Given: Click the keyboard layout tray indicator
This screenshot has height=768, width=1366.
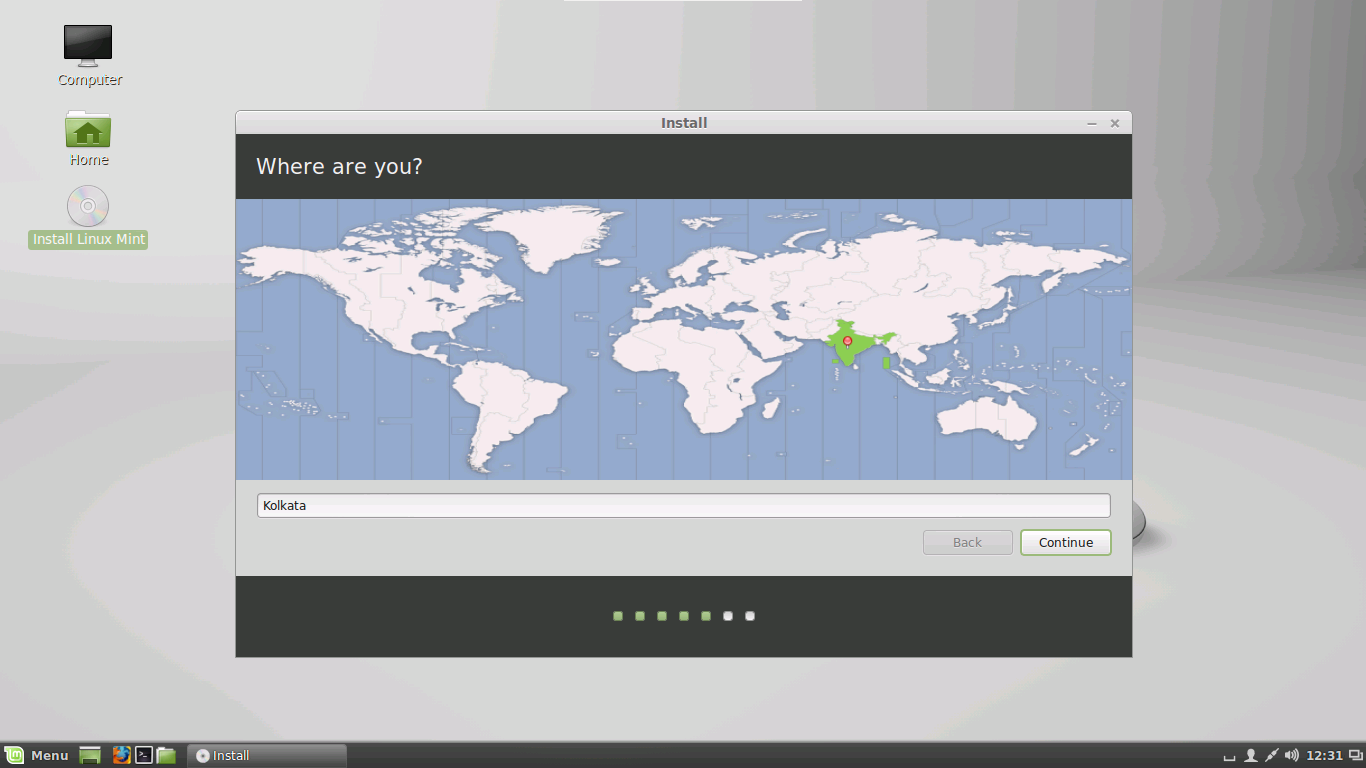Looking at the screenshot, I should [1229, 756].
